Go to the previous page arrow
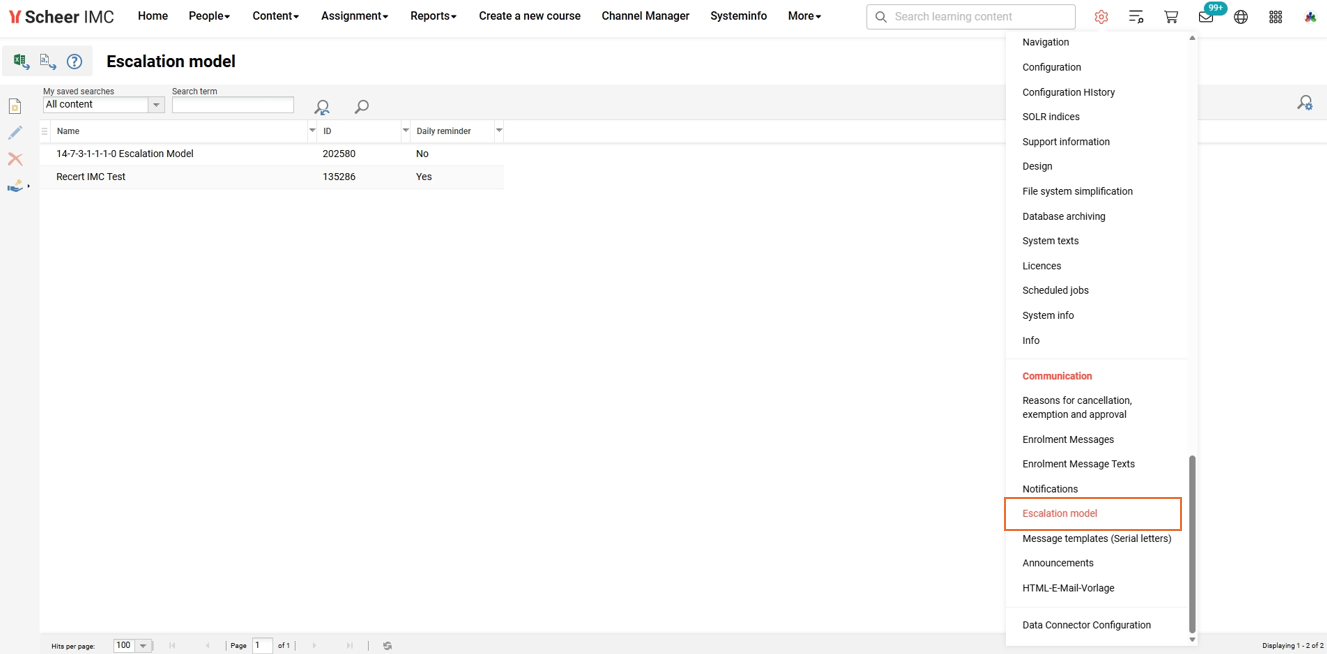The width and height of the screenshot is (1327, 654). (207, 646)
